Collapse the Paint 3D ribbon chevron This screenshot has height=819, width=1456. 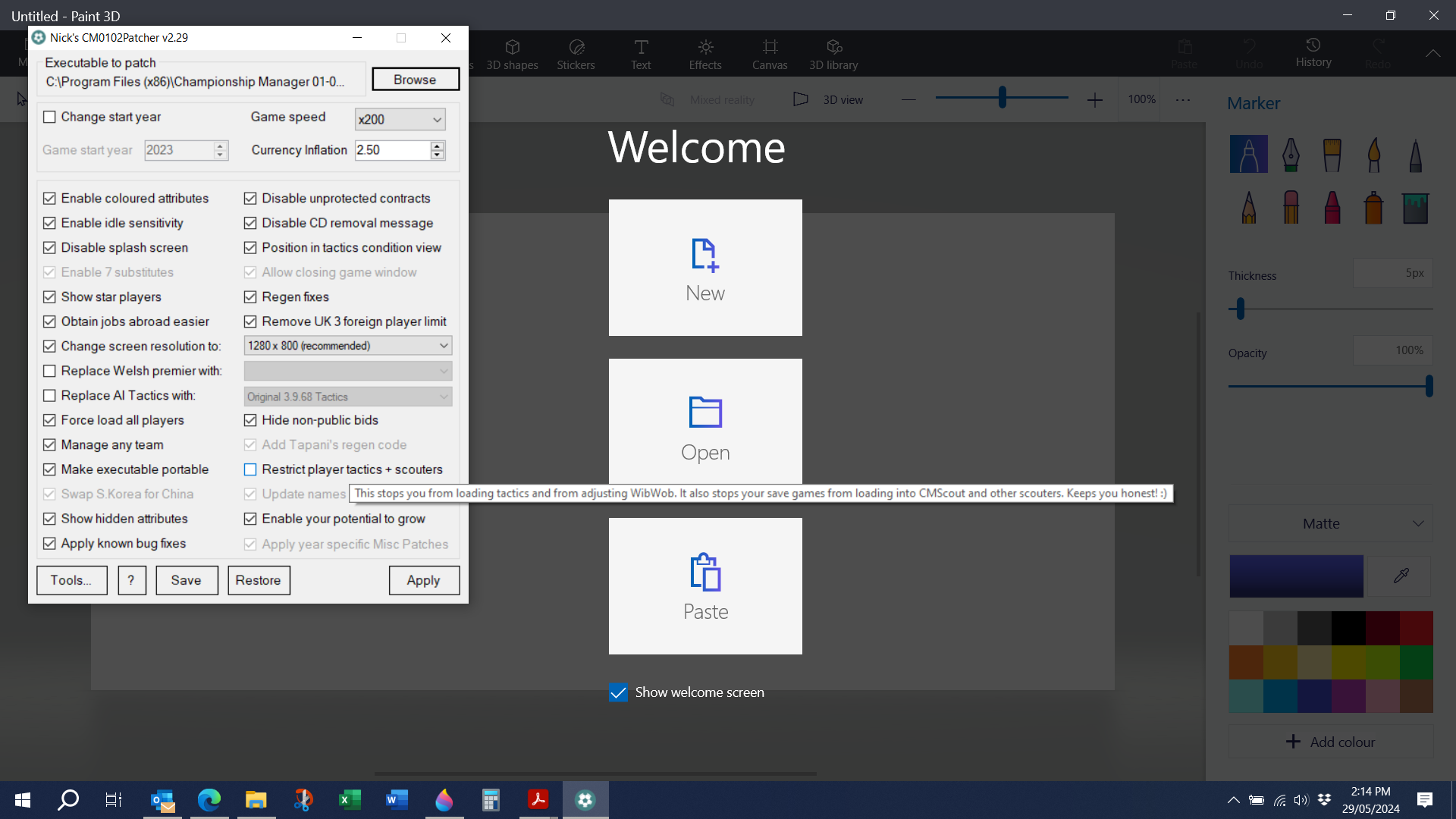click(1432, 53)
